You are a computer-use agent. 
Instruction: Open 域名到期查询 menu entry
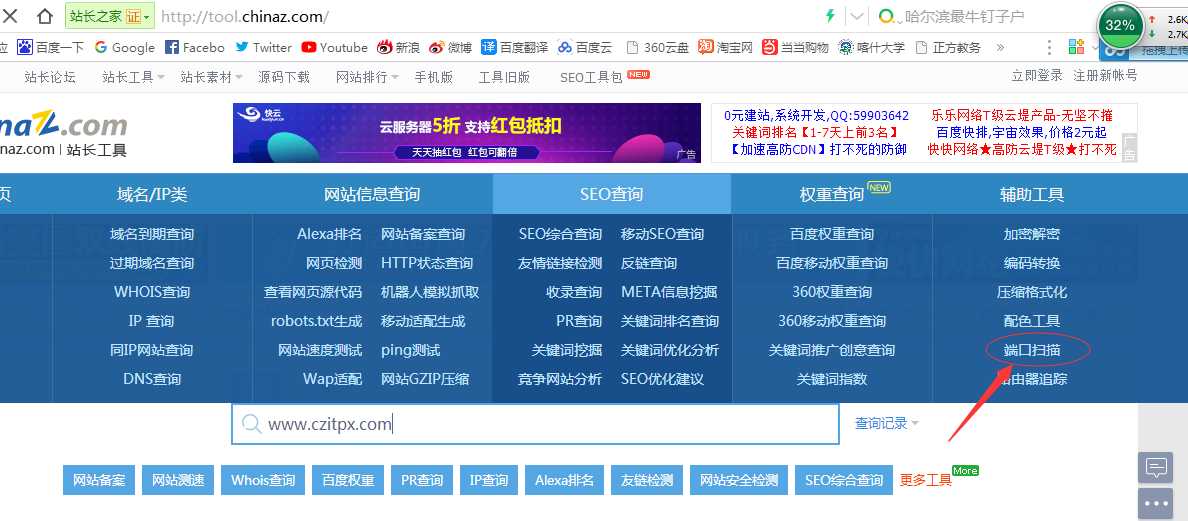(152, 234)
